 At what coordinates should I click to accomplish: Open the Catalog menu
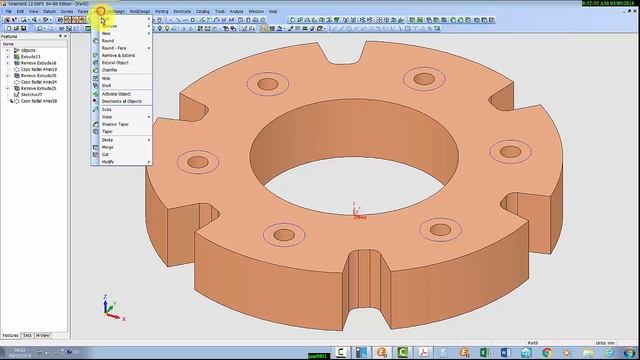202,11
